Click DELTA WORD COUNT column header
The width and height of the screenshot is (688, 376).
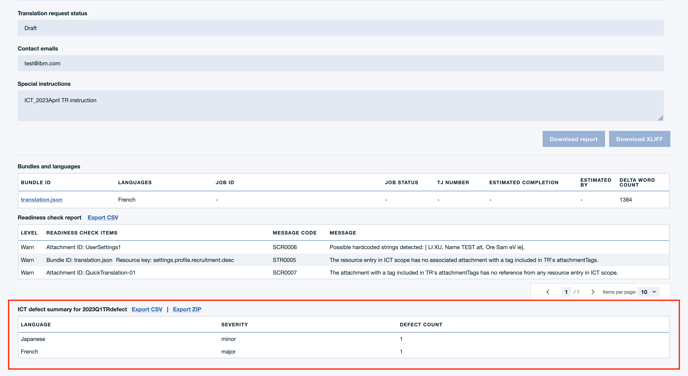tap(637, 183)
